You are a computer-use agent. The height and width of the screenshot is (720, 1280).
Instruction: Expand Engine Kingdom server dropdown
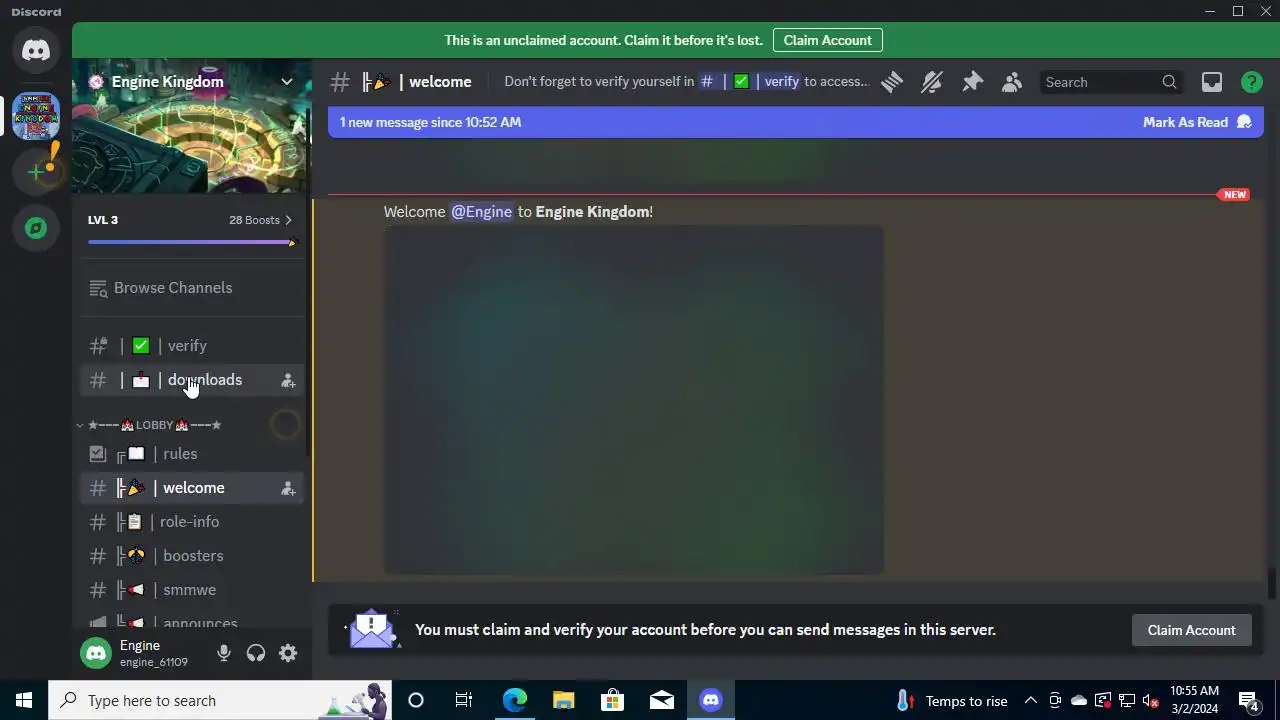pos(287,82)
